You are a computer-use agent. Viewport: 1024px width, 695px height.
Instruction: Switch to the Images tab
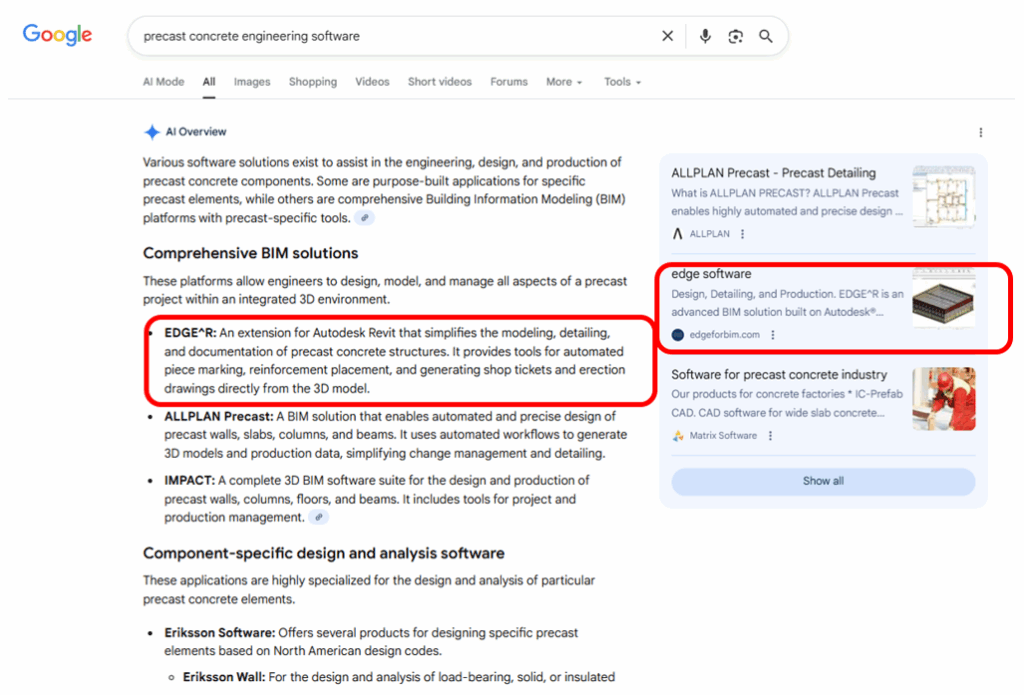point(252,82)
